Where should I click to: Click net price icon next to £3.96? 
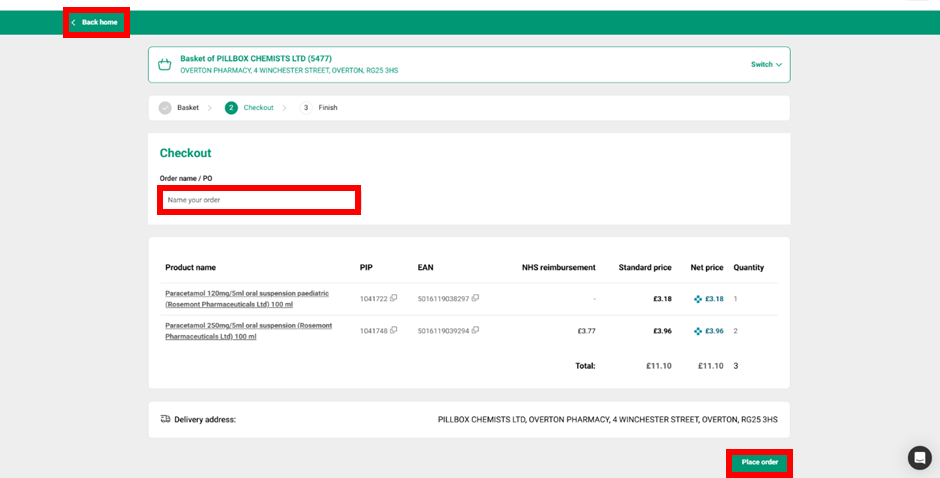[698, 331]
